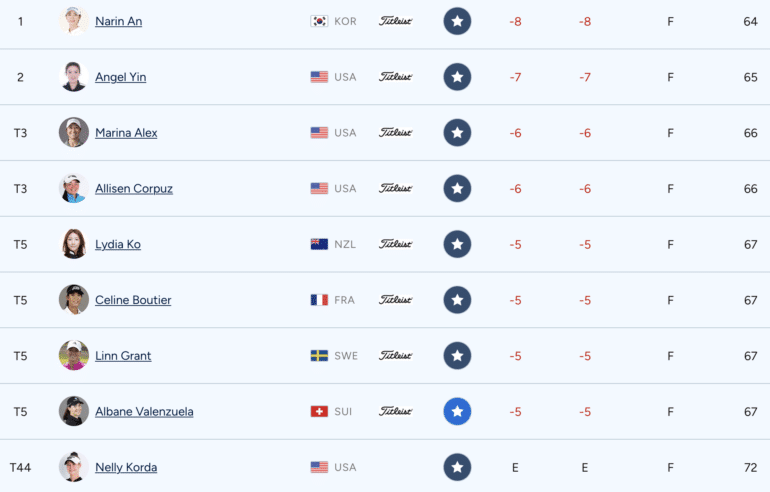Click the New Zealand flag icon
Screen dimensions: 770x492
pos(319,245)
